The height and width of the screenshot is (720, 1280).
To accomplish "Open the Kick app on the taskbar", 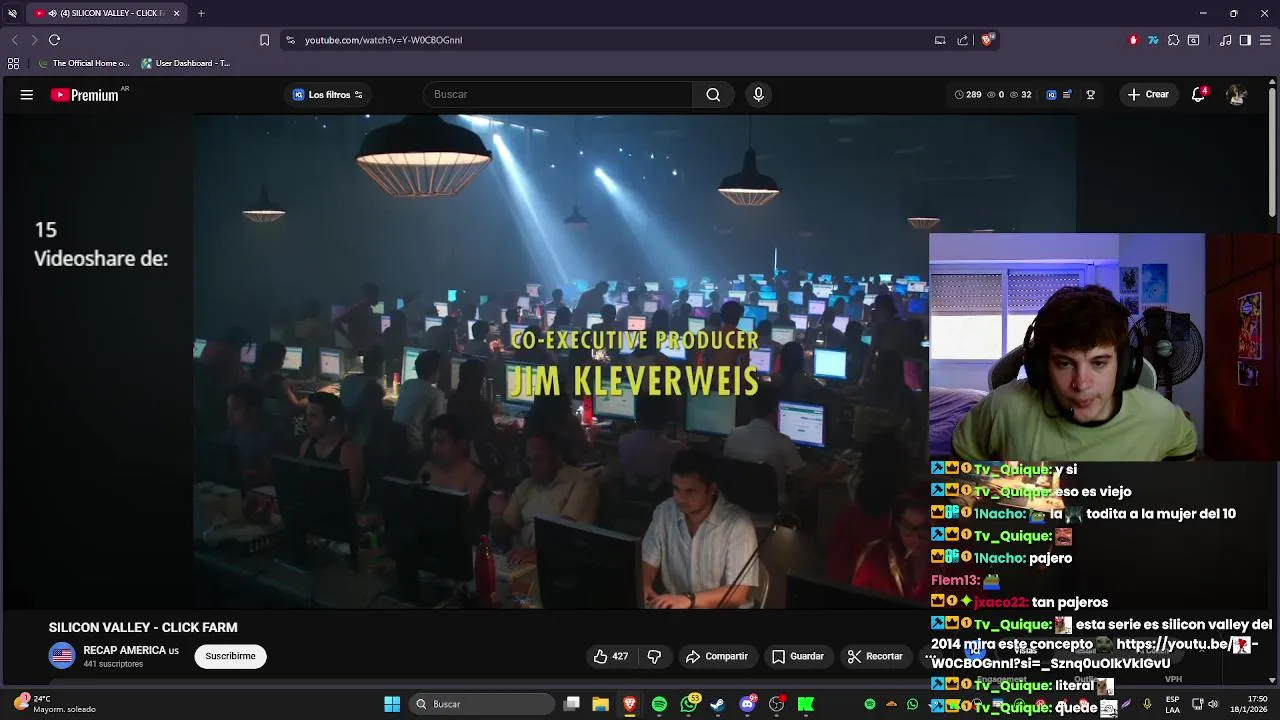I will 805,704.
